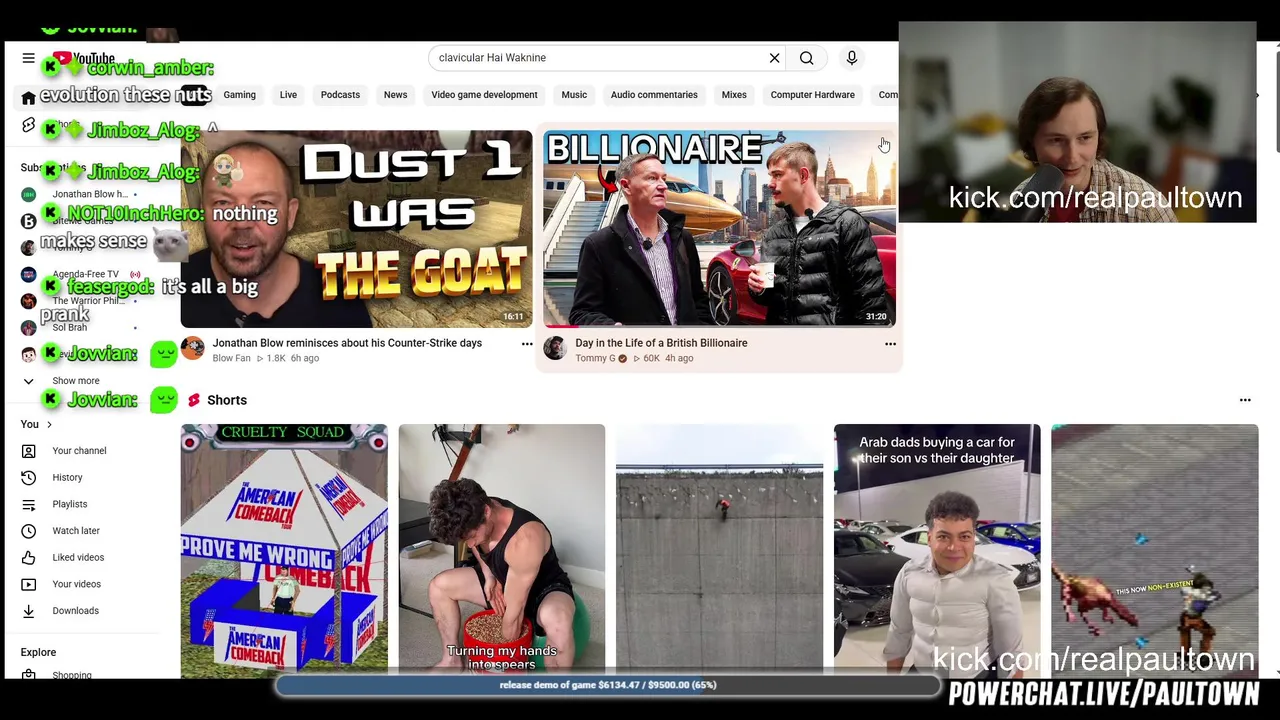1280x720 pixels.
Task: Open the hamburger guide menu
Action: (28, 58)
